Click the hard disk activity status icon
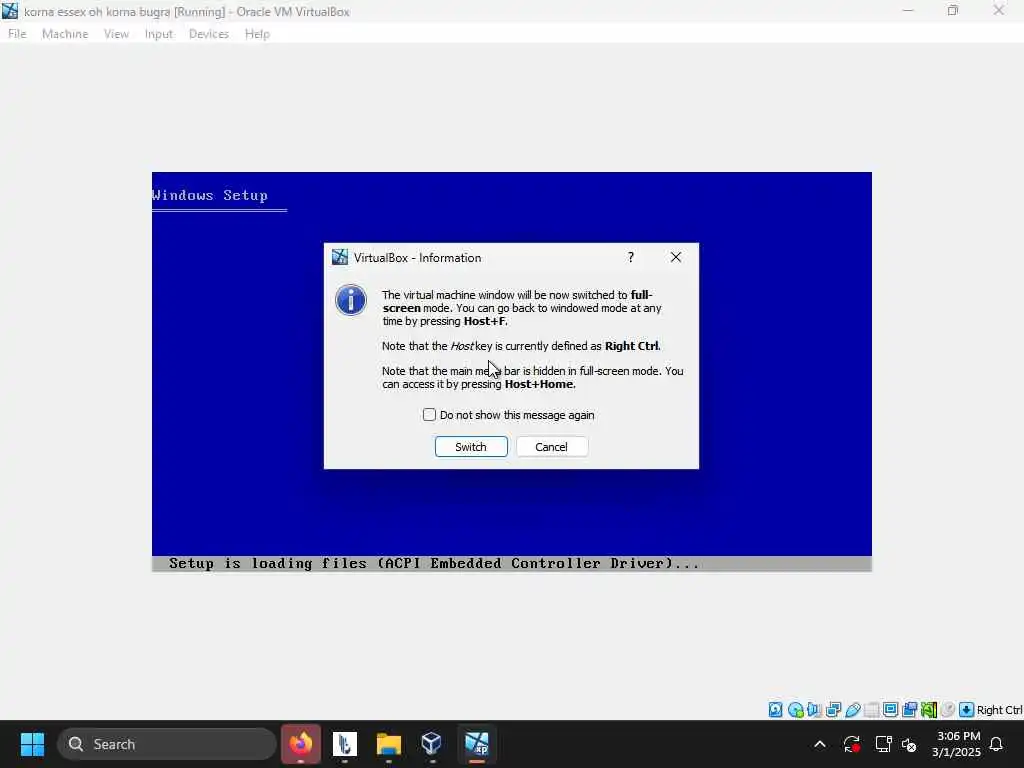1024x768 pixels. [775, 710]
